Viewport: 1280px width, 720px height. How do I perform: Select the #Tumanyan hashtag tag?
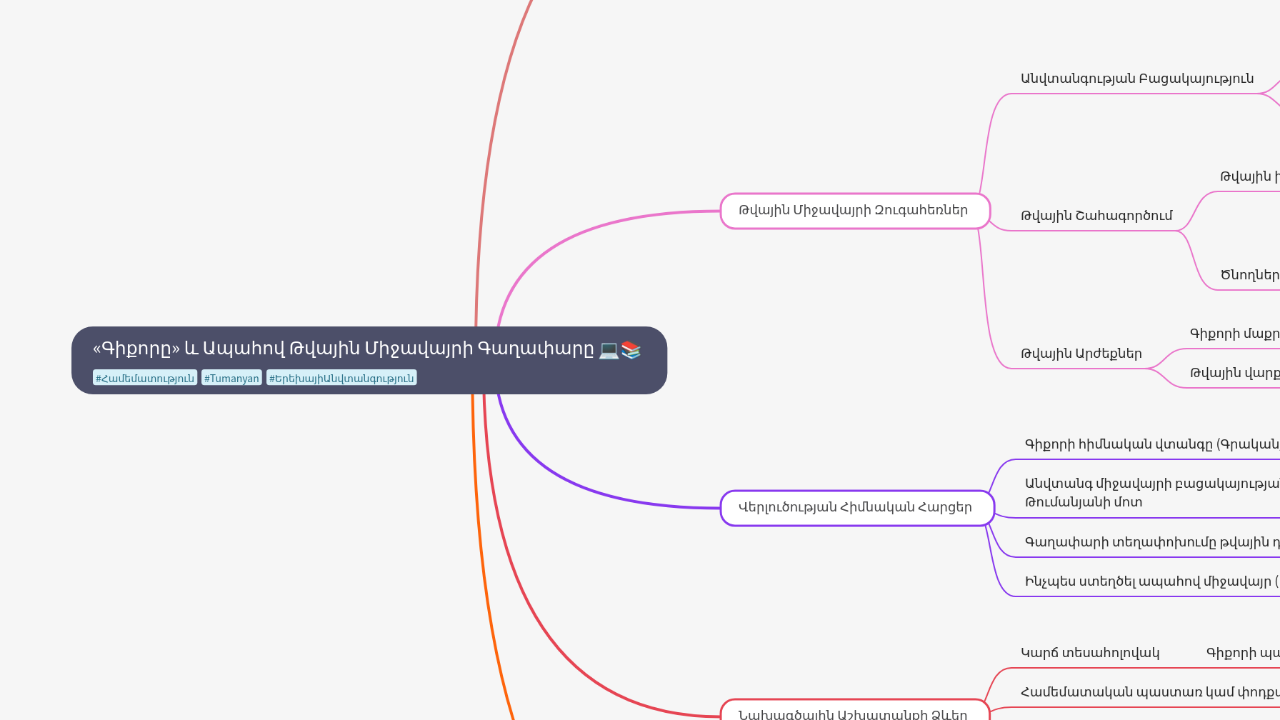tap(231, 377)
